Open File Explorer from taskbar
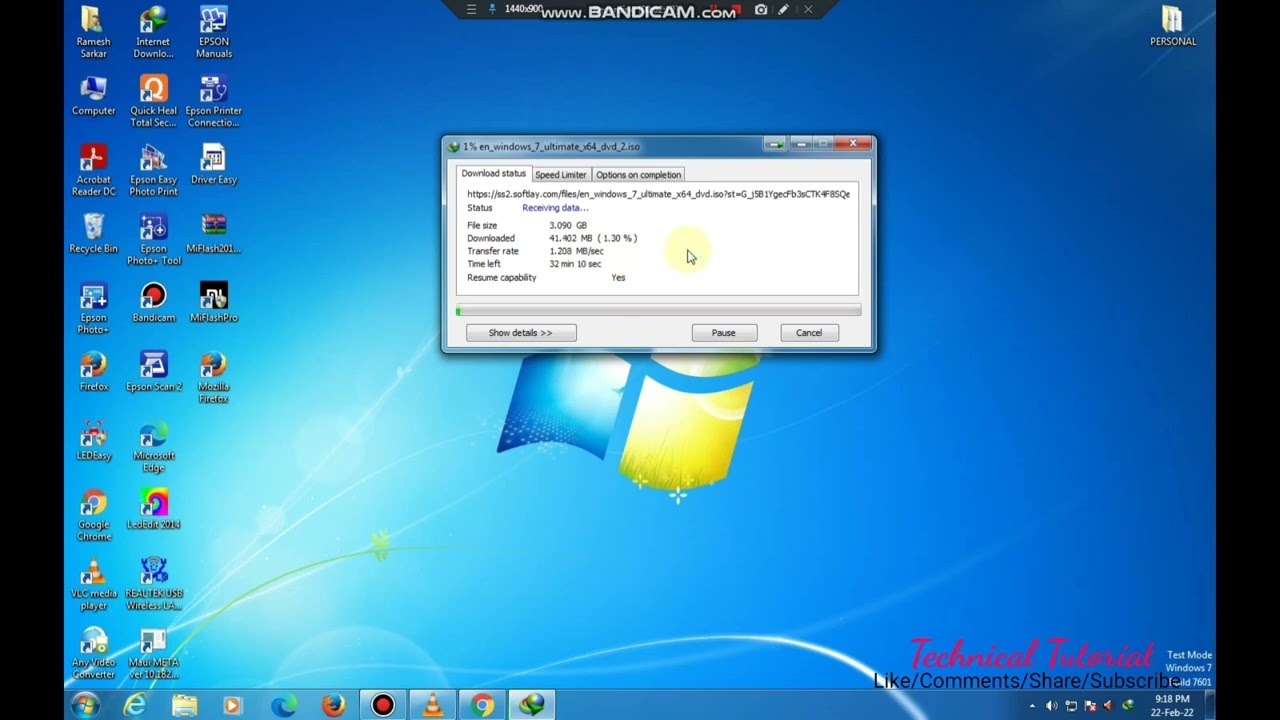This screenshot has height=720, width=1280. [x=184, y=705]
